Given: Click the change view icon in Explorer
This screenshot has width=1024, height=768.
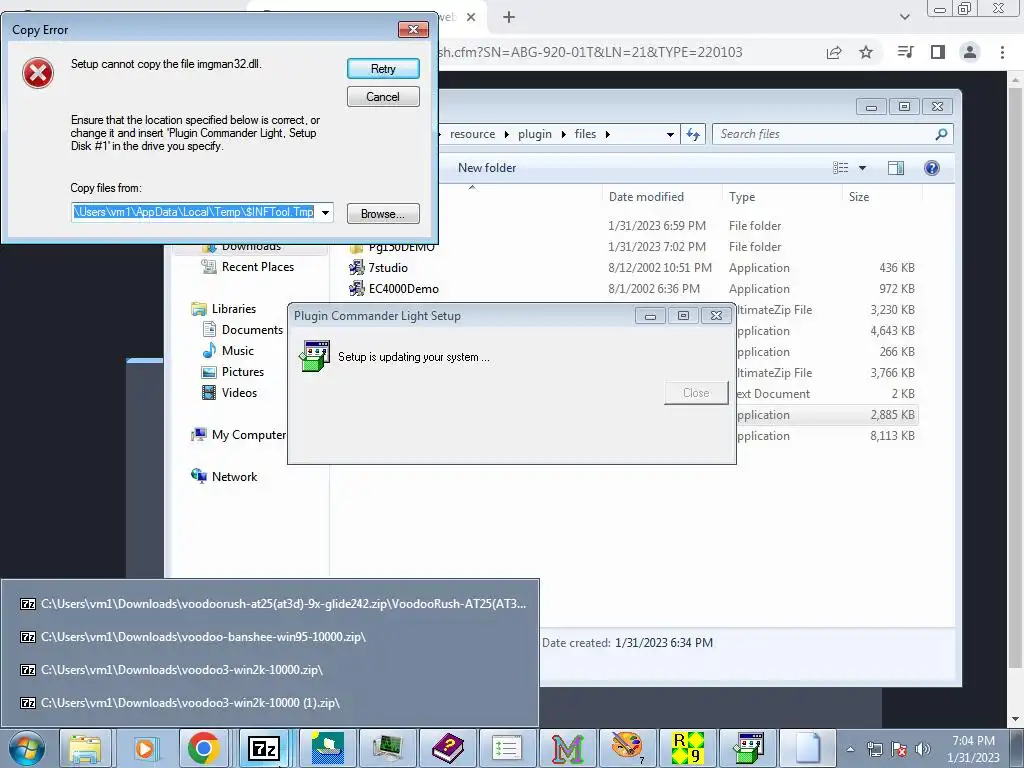Looking at the screenshot, I should click(x=840, y=168).
